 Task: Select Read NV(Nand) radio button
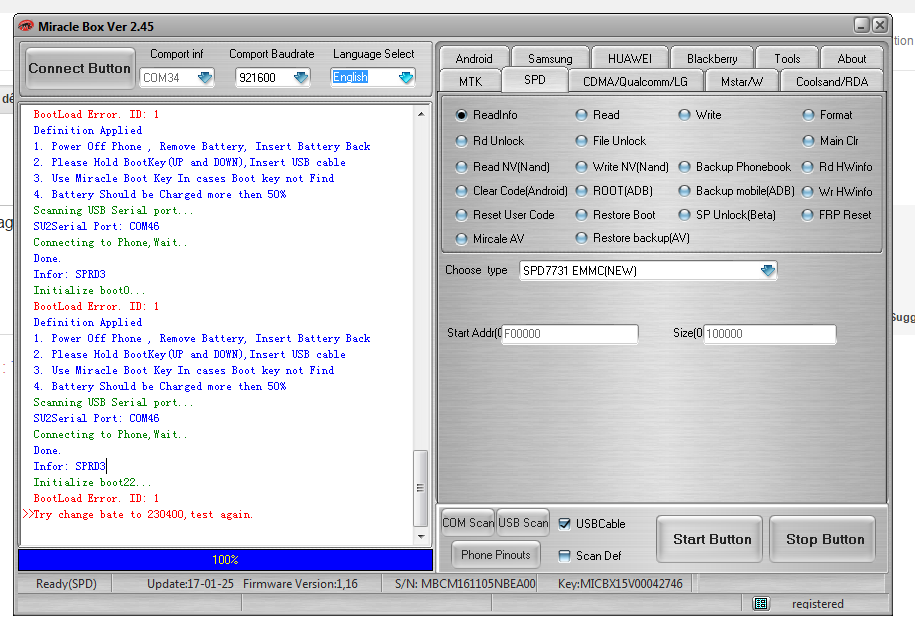click(461, 167)
